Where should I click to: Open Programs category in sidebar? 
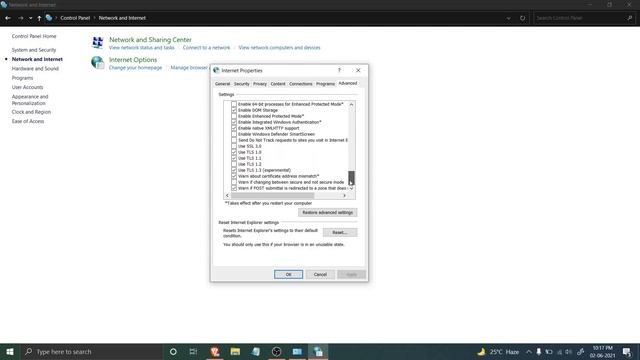[x=22, y=78]
